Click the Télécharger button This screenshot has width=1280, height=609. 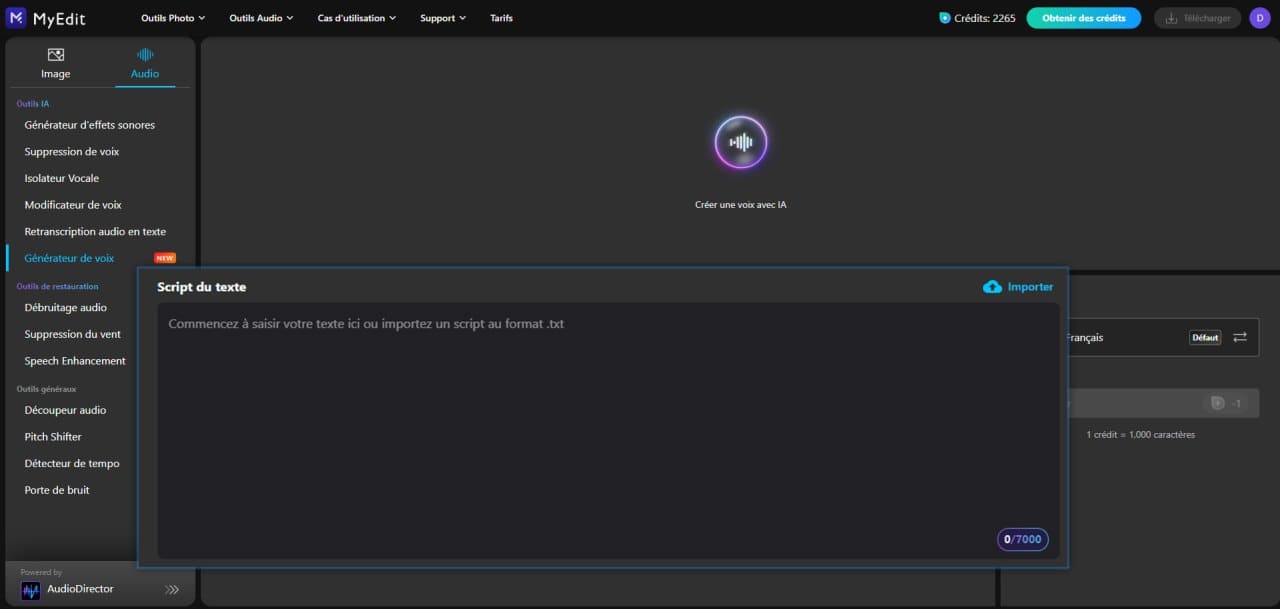coord(1198,18)
